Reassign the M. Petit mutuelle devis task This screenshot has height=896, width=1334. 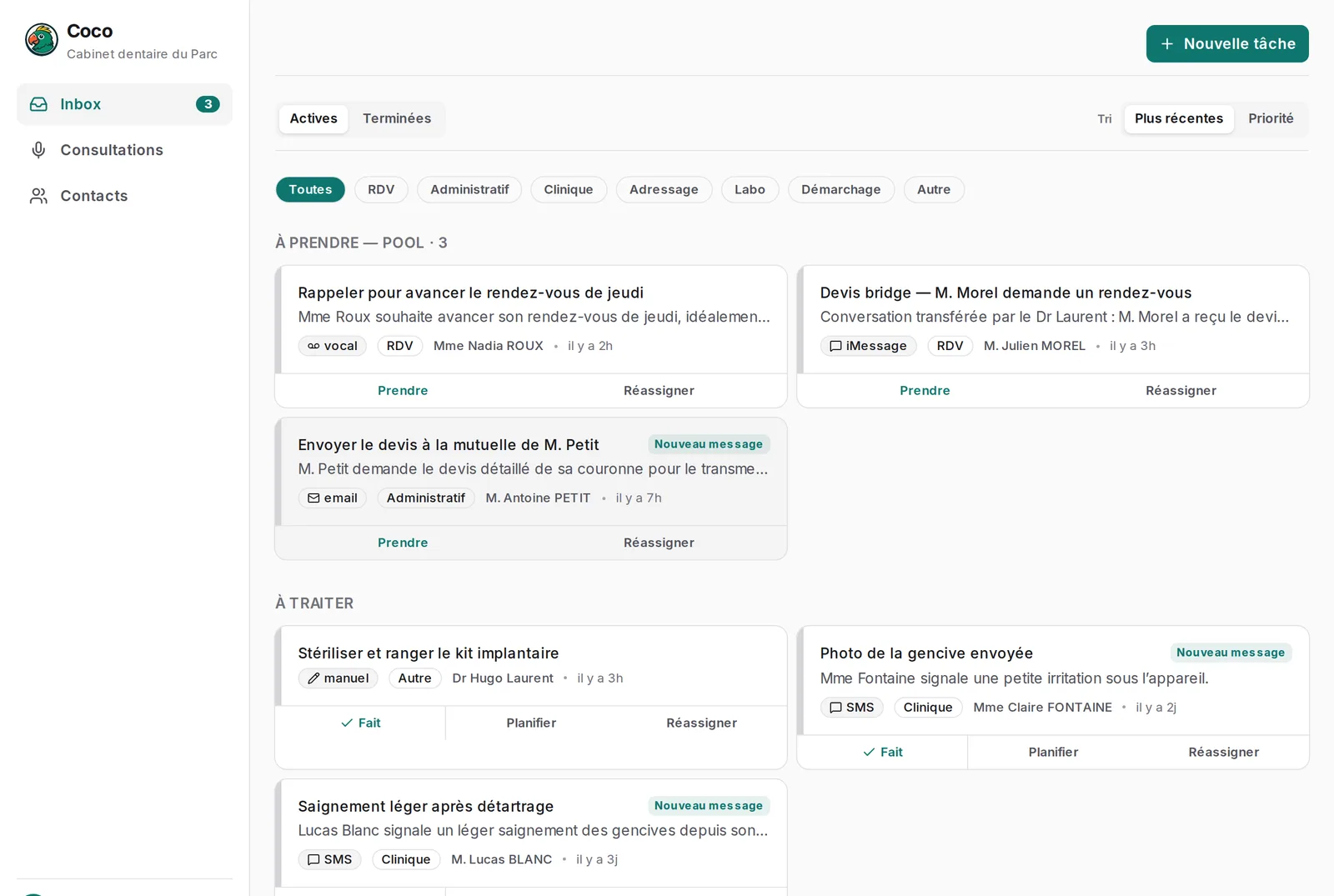click(x=659, y=543)
